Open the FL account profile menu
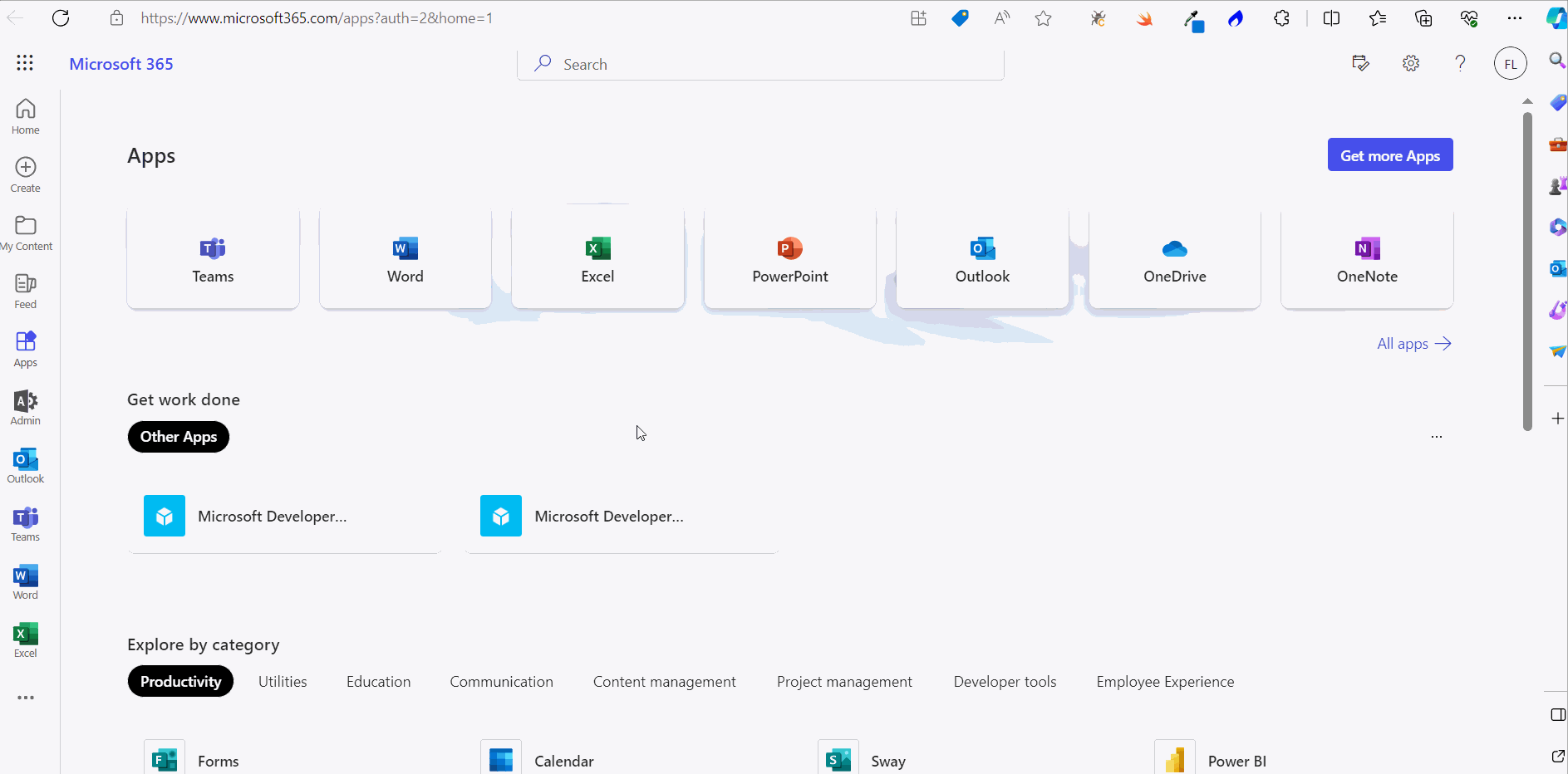 pos(1510,64)
